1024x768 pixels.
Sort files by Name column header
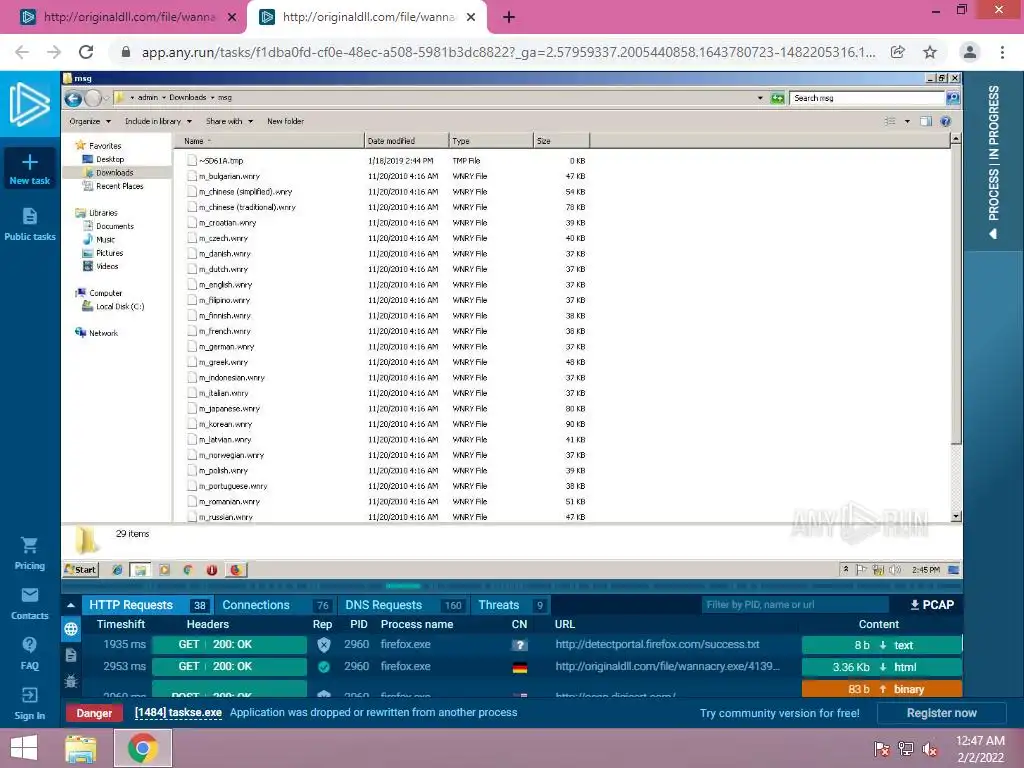(x=268, y=140)
